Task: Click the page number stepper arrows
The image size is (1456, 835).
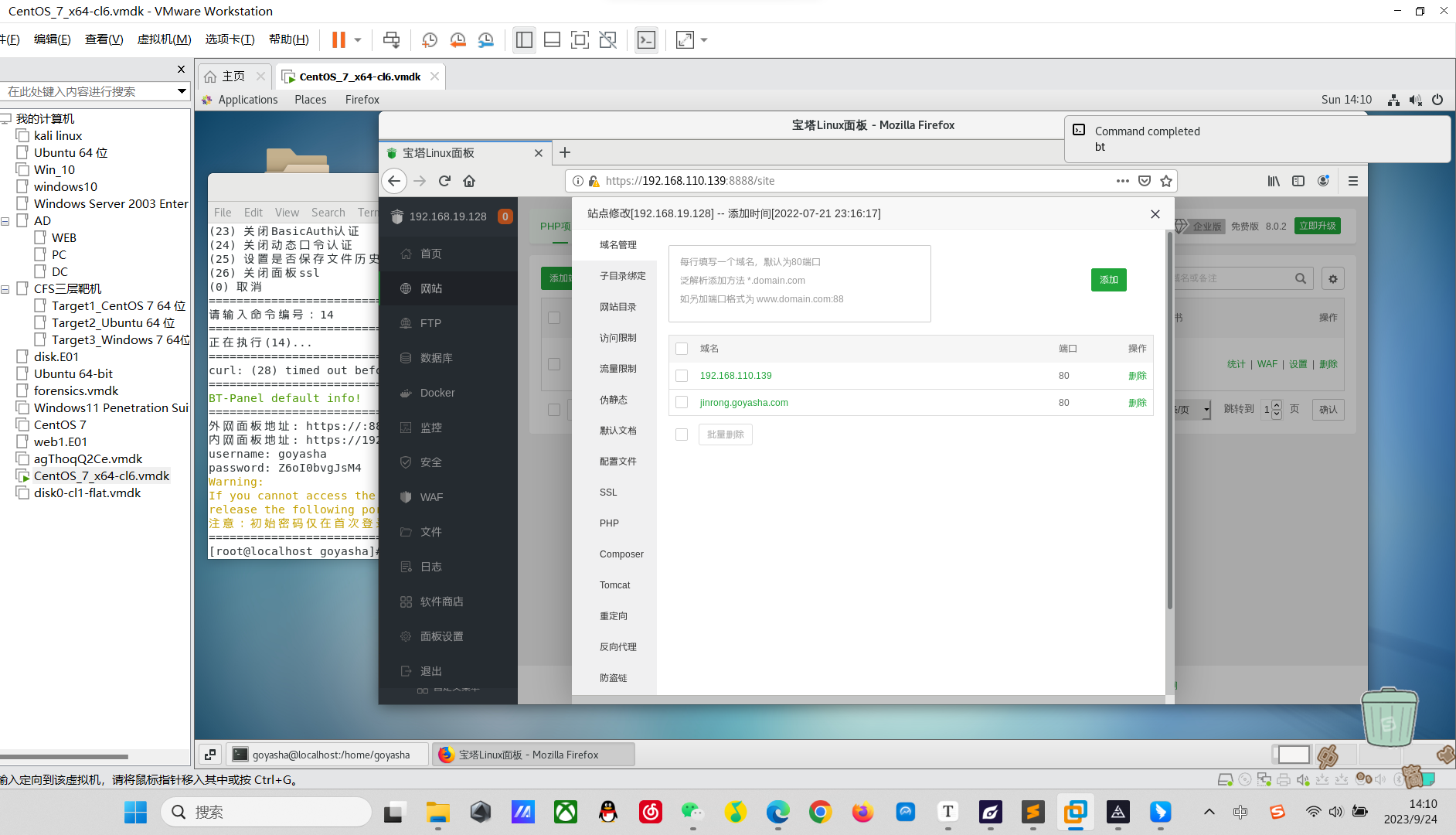Action: tap(1276, 410)
